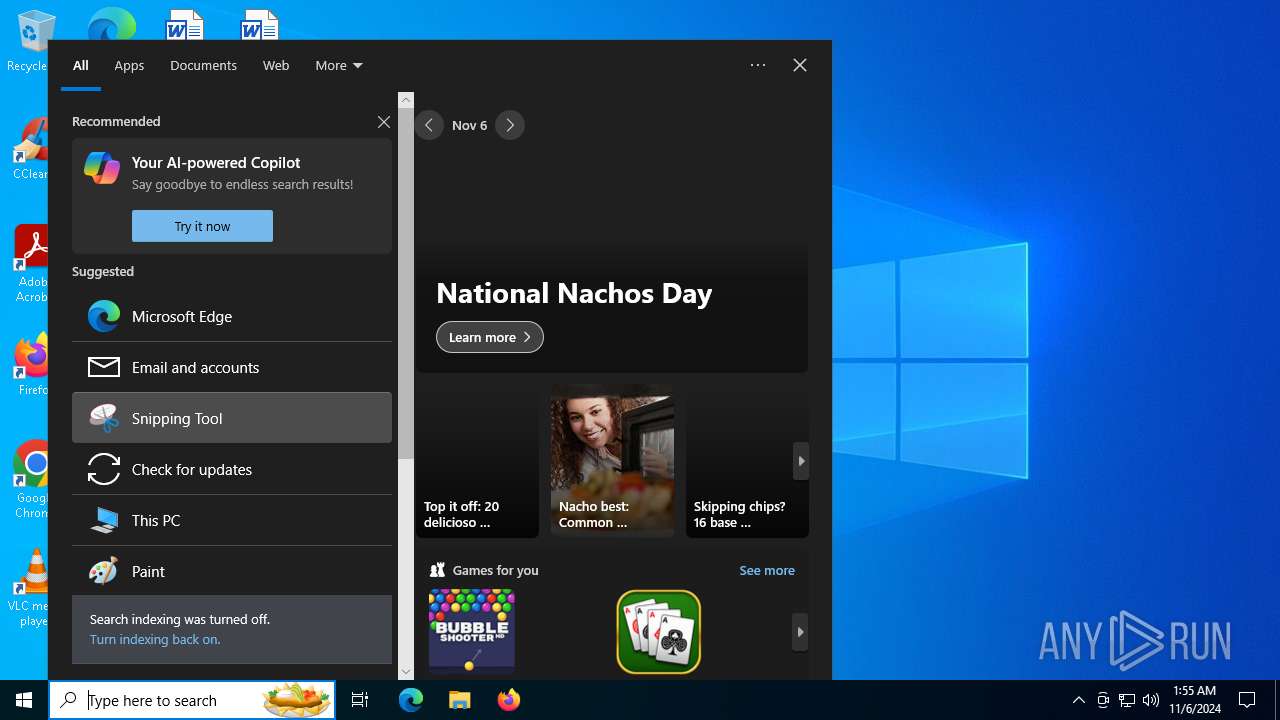The width and height of the screenshot is (1280, 720).
Task: Open the Solitaire cards game tile
Action: 658,631
